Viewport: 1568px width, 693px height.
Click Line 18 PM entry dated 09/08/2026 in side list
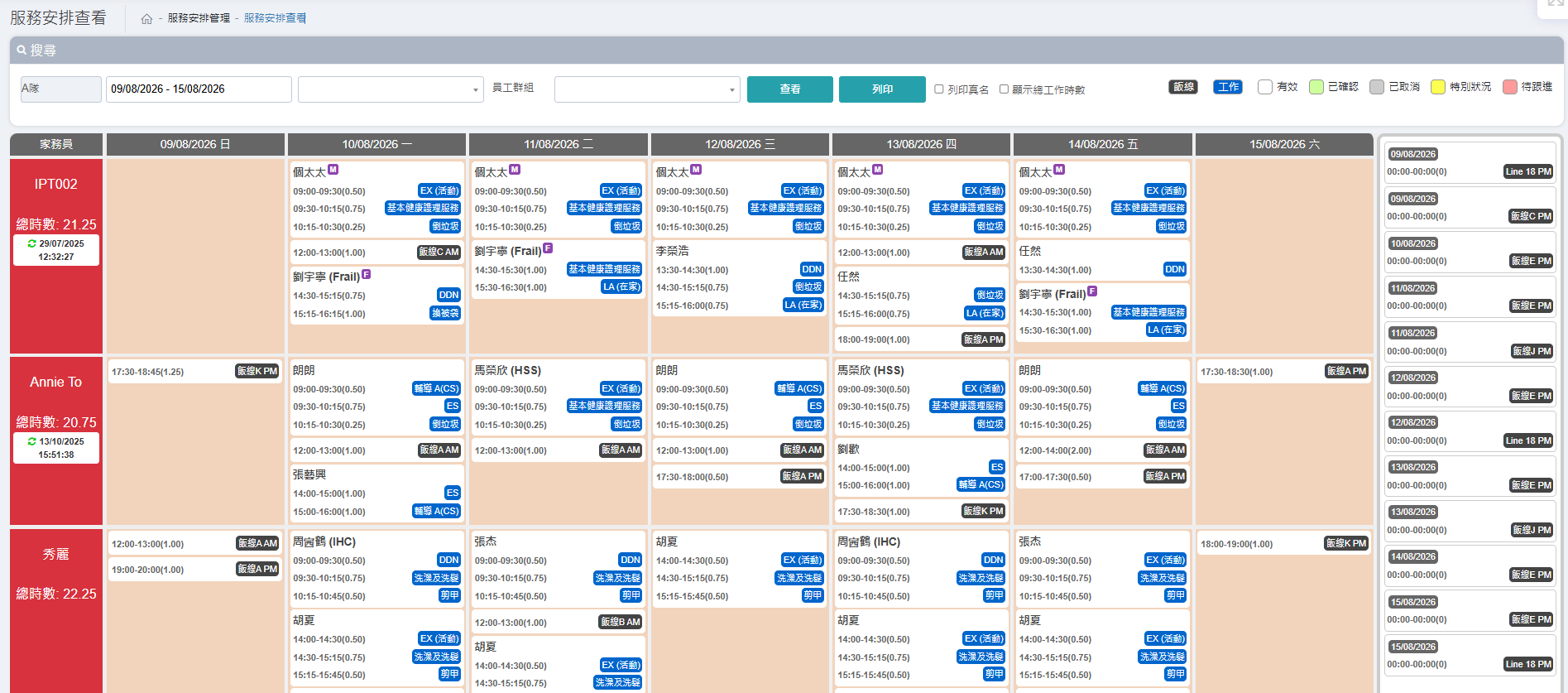point(1470,163)
